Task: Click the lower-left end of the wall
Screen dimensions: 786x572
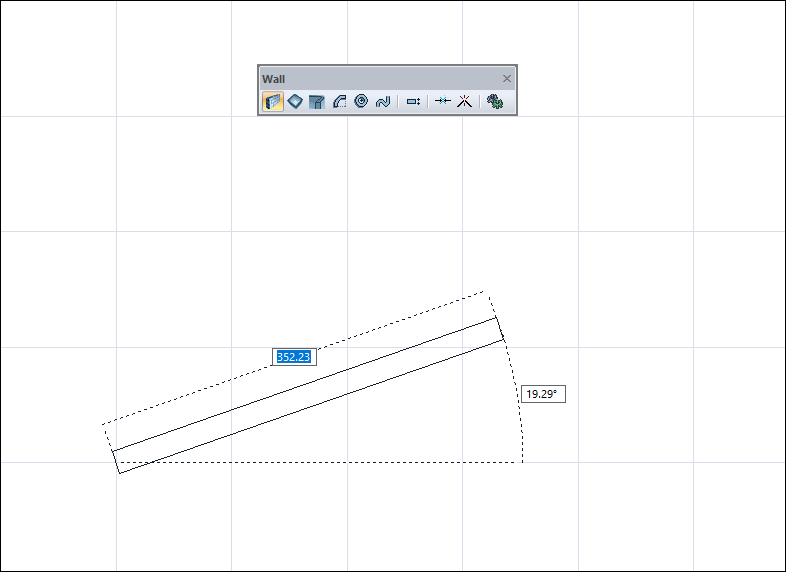Action: tap(116, 461)
